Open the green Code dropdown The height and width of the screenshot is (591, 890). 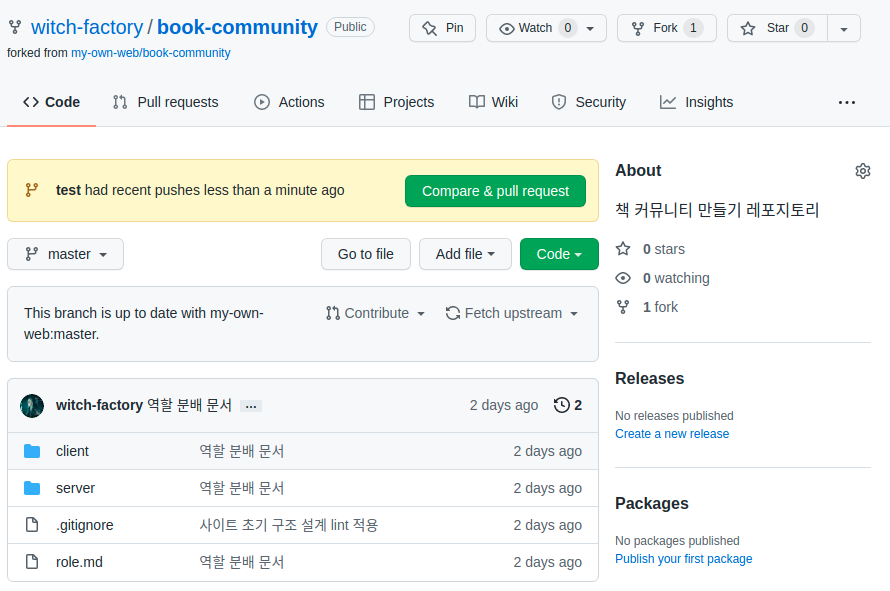coord(558,254)
